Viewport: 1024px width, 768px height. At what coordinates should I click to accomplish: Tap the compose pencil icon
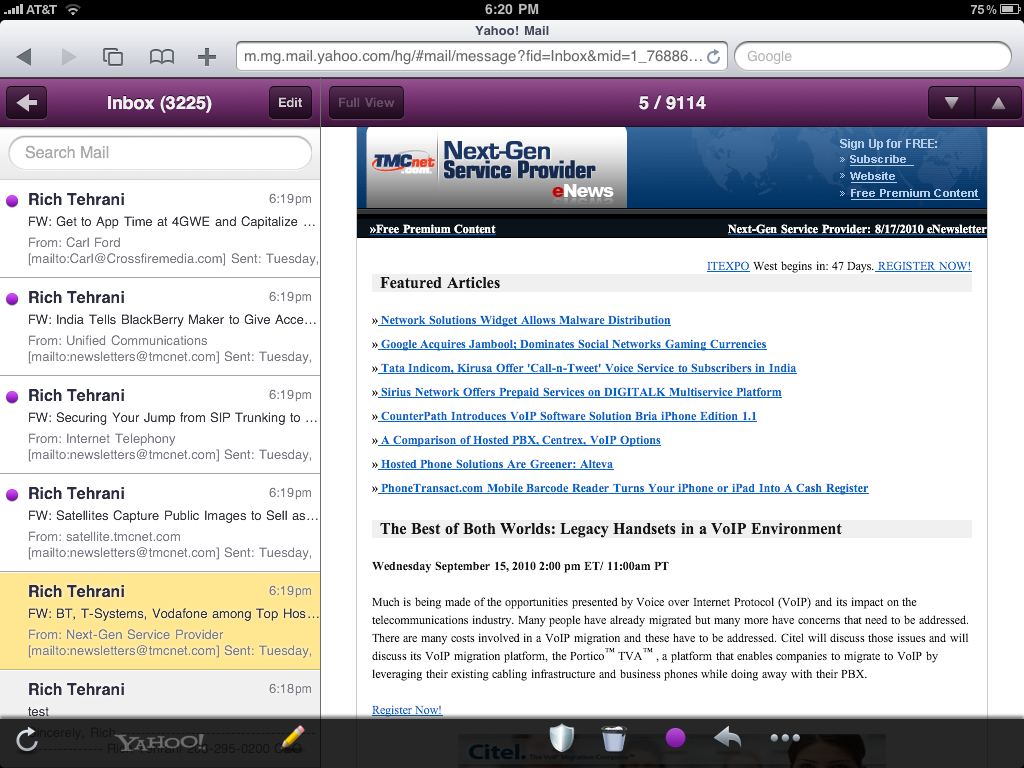click(x=292, y=739)
